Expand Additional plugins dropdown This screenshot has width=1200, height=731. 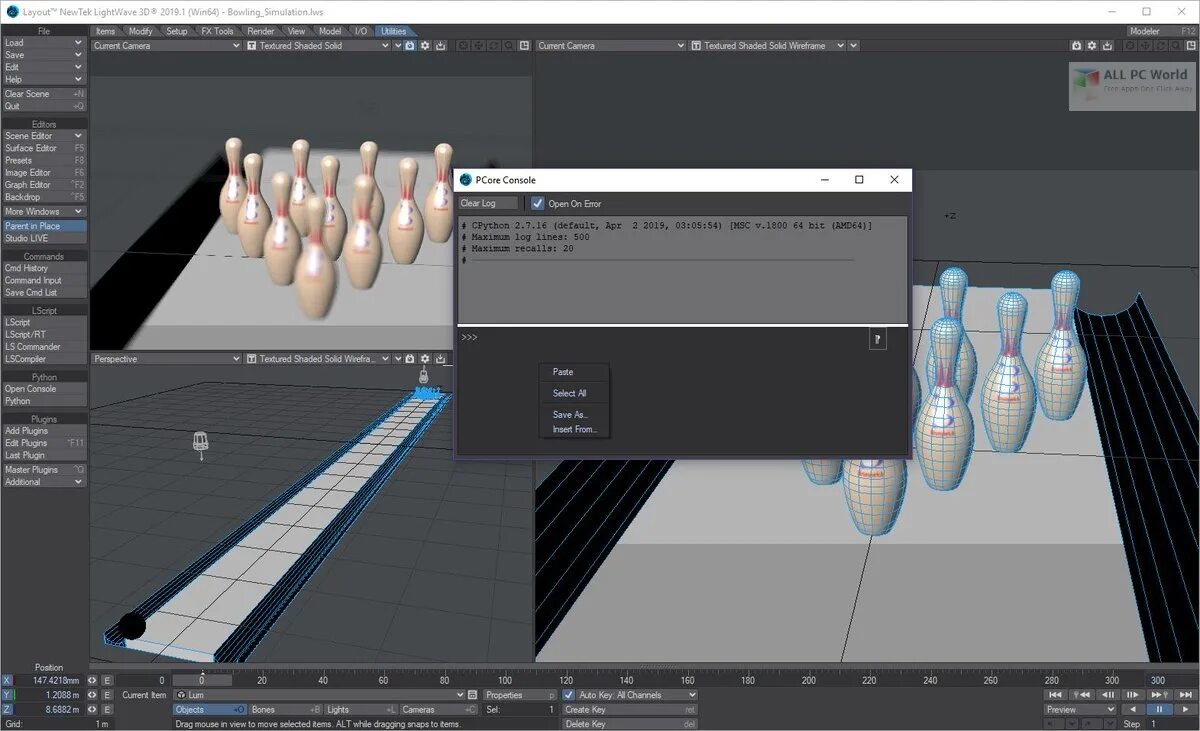[43, 482]
